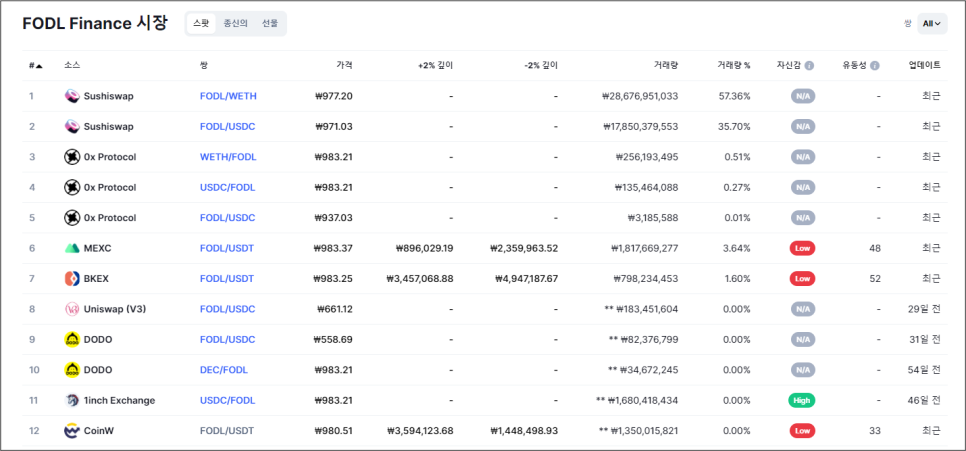Click the 1inch Exchange logo
The image size is (966, 451).
click(x=72, y=400)
